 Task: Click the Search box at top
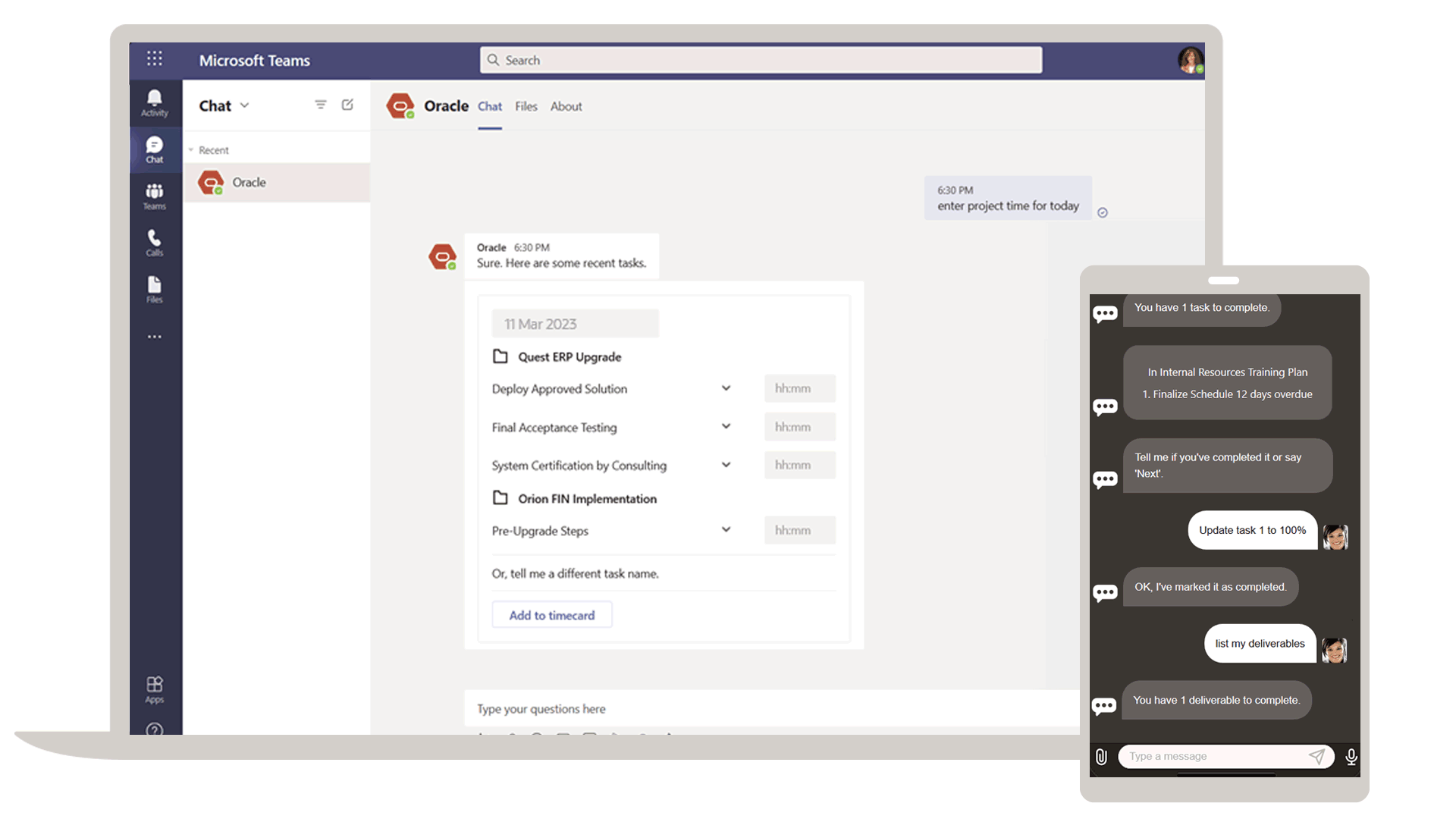pyautogui.click(x=761, y=60)
